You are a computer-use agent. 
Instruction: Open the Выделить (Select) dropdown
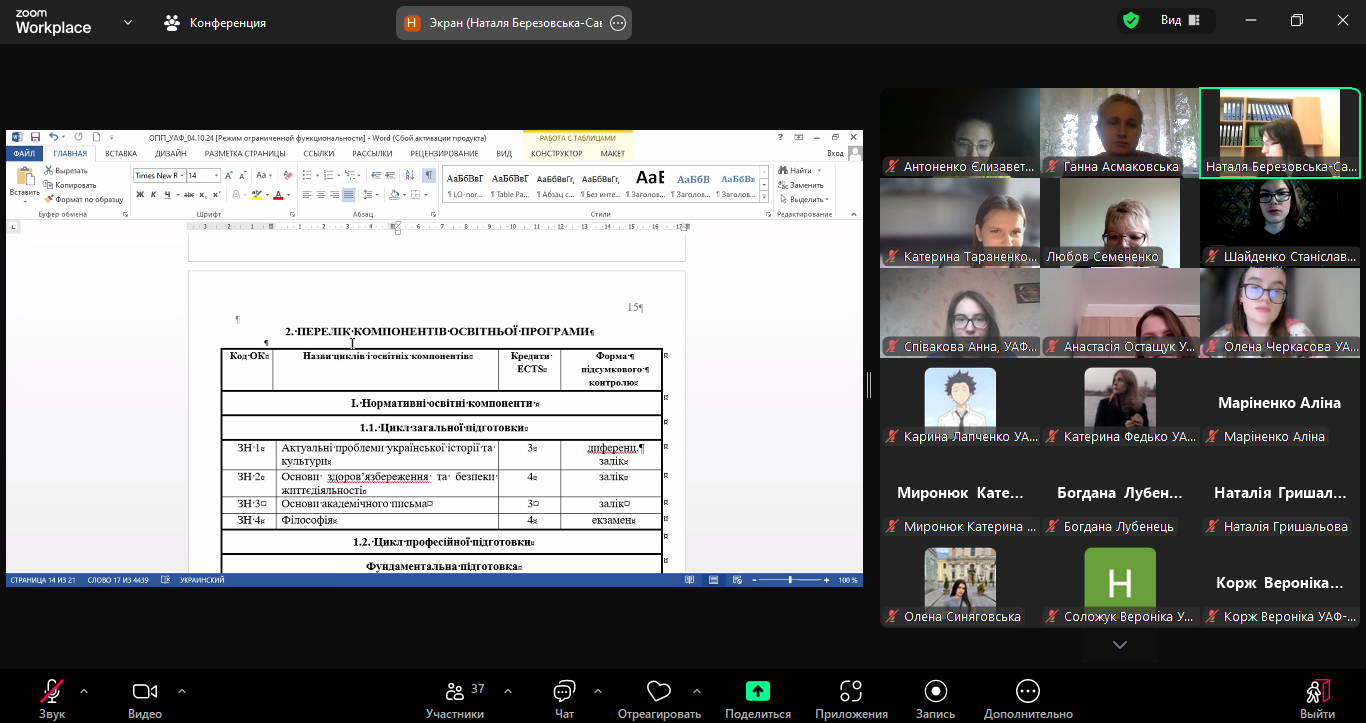[x=803, y=199]
